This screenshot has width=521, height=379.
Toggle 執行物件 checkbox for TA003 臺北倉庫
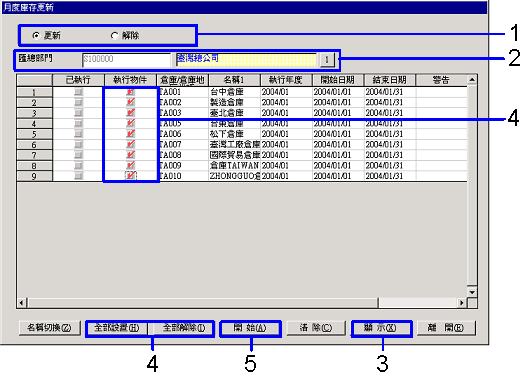point(131,113)
